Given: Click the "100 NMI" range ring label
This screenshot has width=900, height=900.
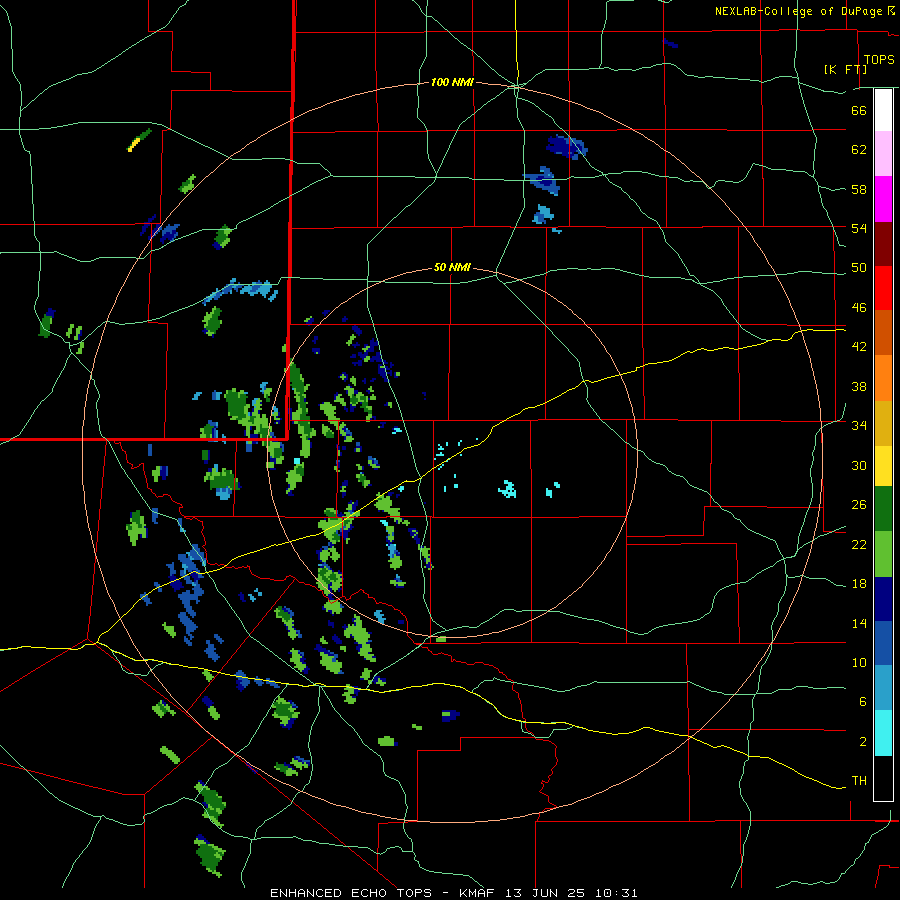Looking at the screenshot, I should click(452, 83).
